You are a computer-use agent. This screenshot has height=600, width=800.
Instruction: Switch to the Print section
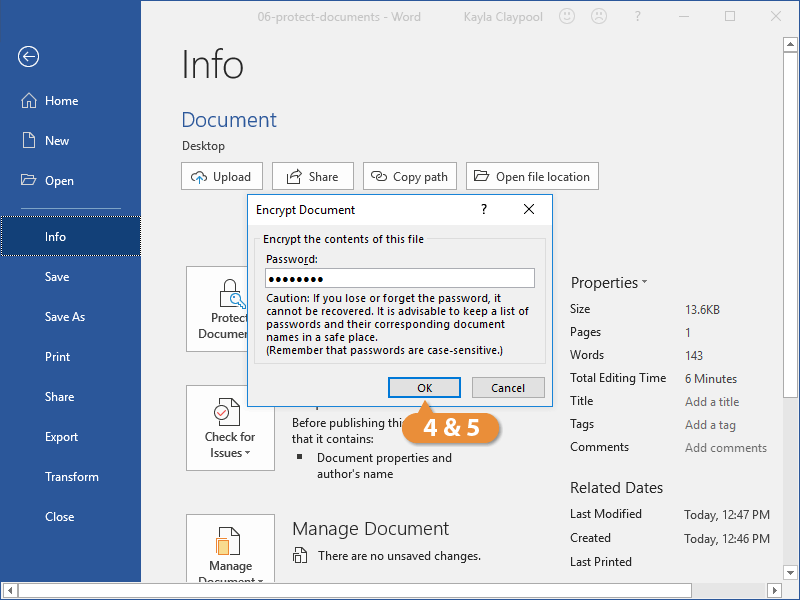[57, 356]
